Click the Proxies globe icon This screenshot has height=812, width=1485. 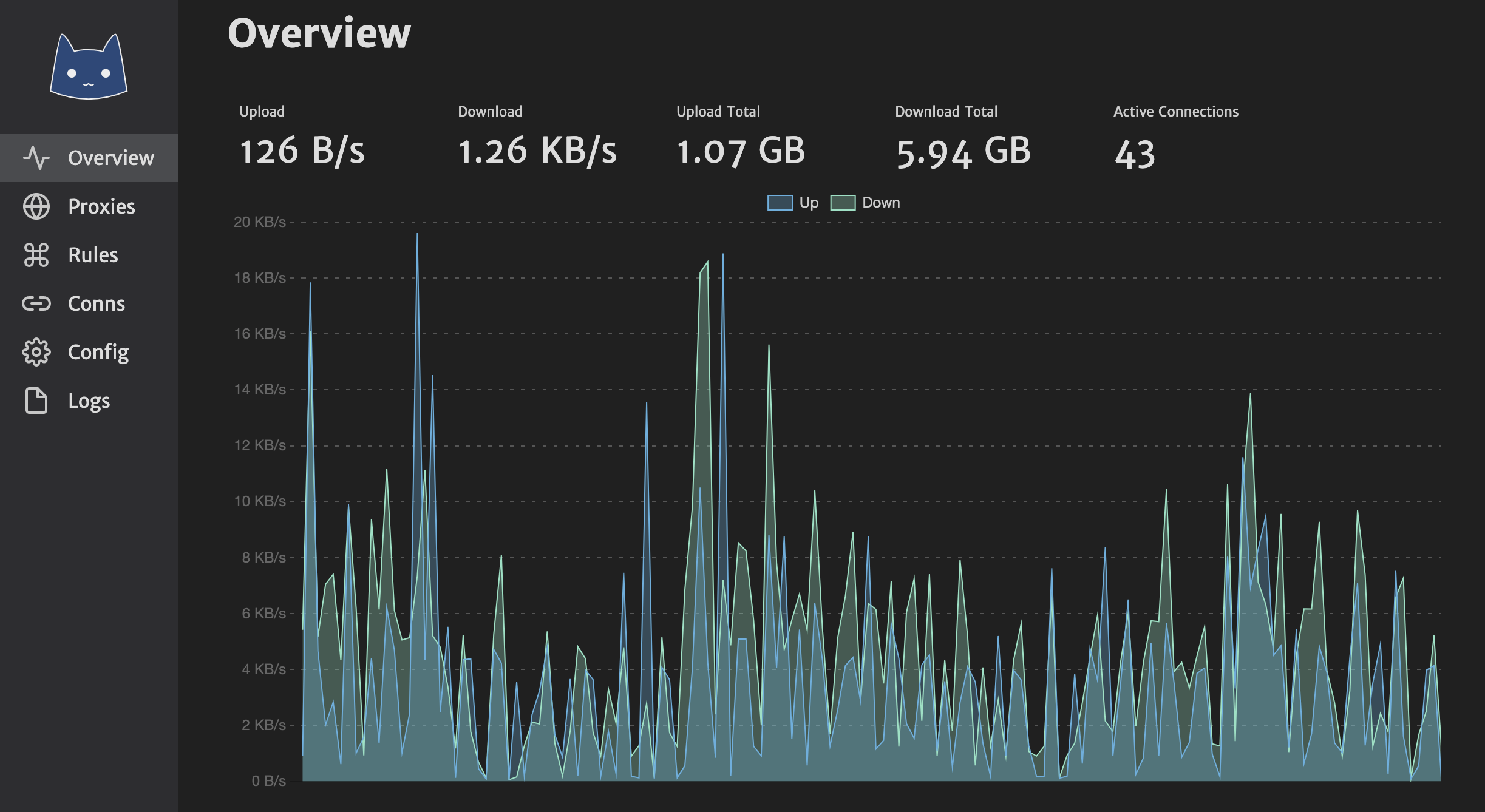36,206
